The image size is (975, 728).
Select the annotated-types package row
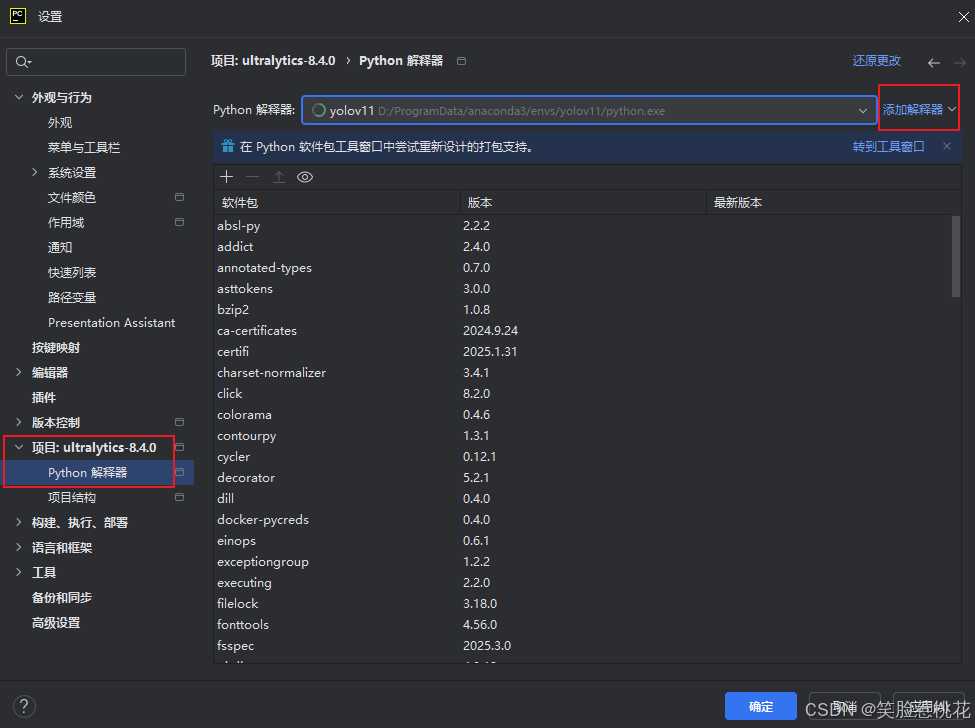coord(583,268)
